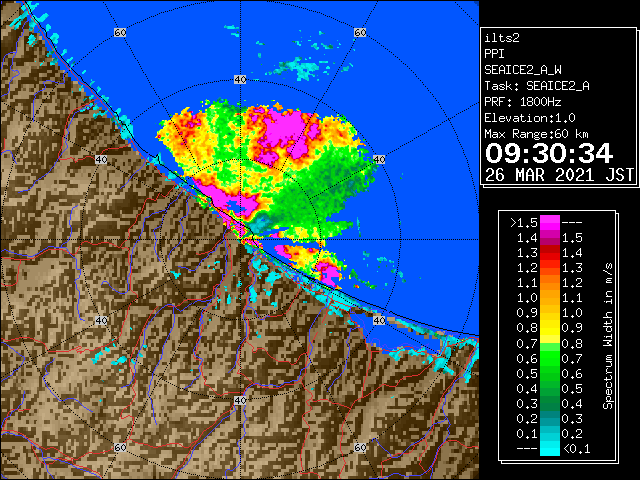Screen dimensions: 640x480
Task: Select the bright green legend band beside 0.6
Action: coord(549,358)
